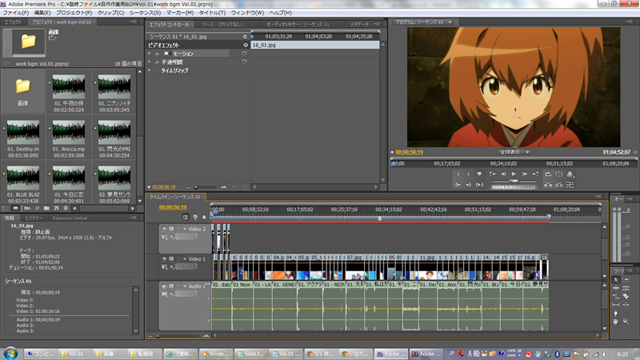
Task: Set unnumbered marker in timeline header
Action: coord(204,217)
